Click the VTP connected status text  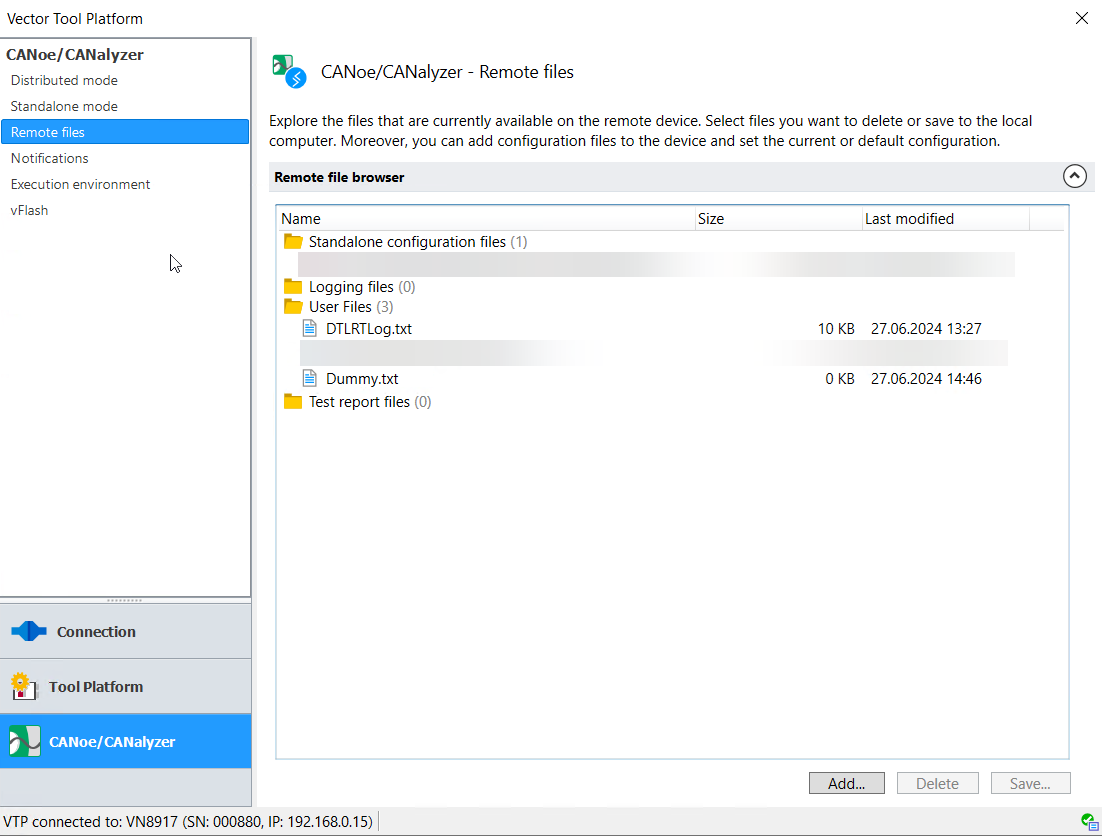point(188,821)
